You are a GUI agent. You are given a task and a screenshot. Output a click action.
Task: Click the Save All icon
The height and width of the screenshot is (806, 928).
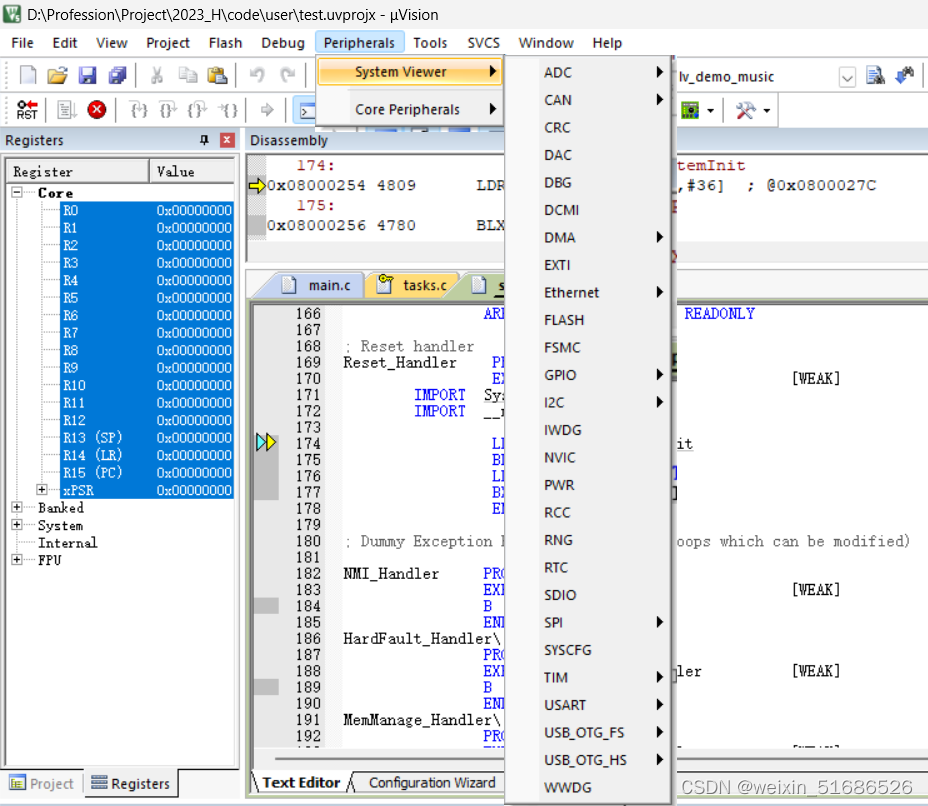coord(117,75)
